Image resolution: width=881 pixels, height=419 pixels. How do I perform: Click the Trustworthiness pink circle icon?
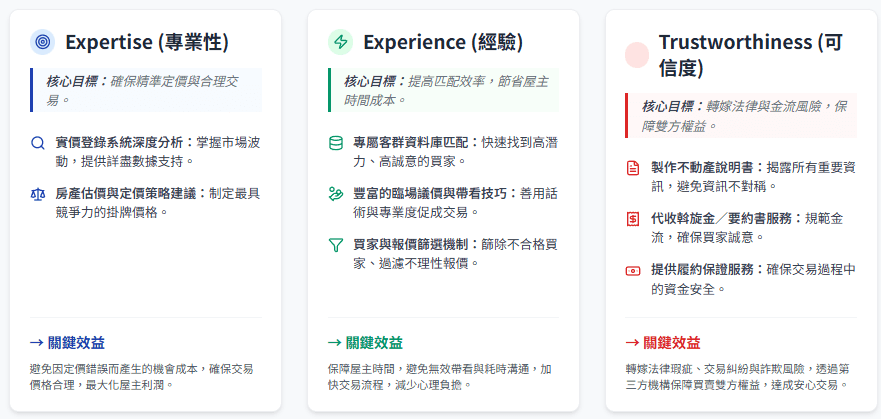637,55
